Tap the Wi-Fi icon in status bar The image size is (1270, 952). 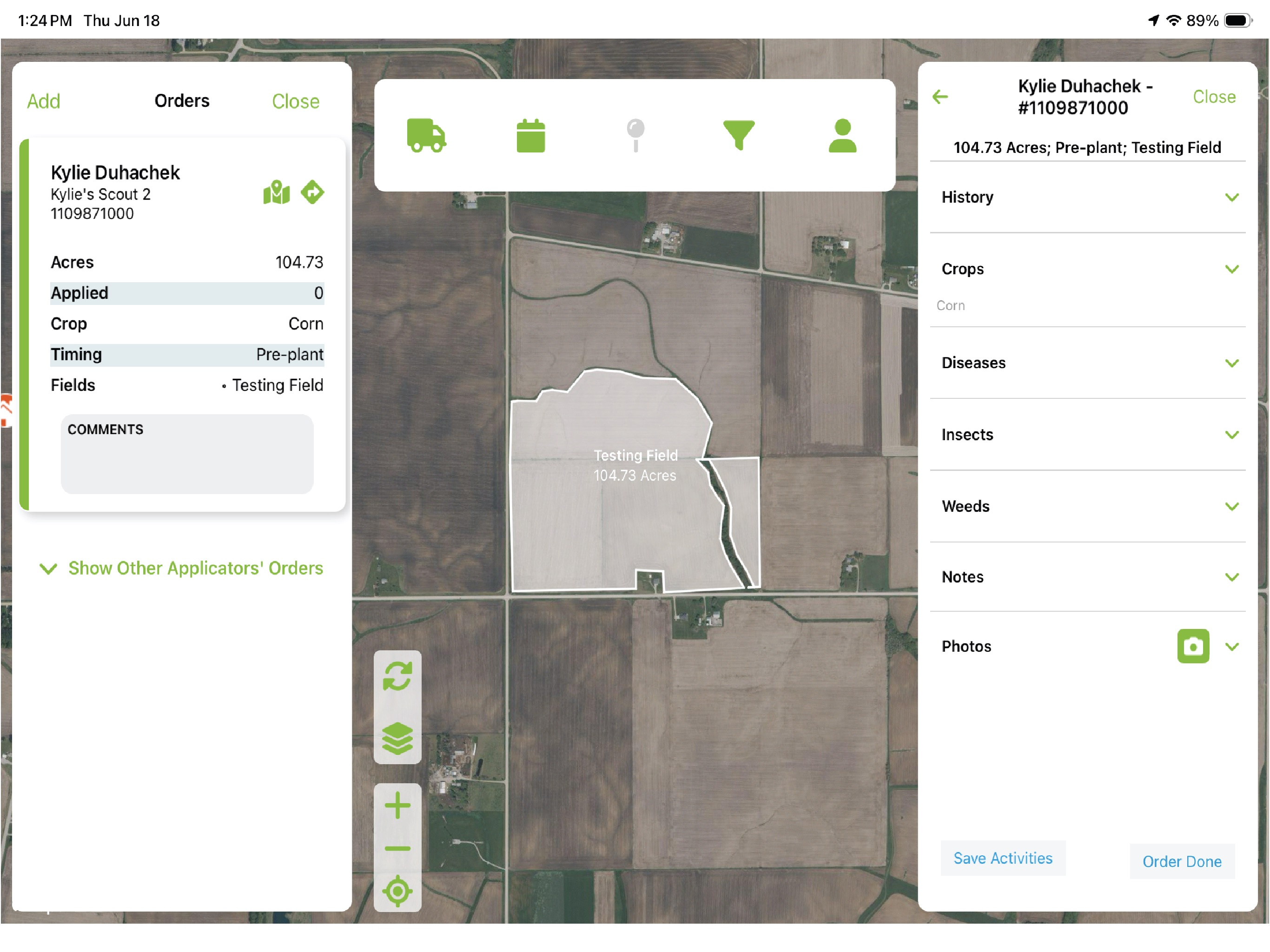coord(1174,20)
